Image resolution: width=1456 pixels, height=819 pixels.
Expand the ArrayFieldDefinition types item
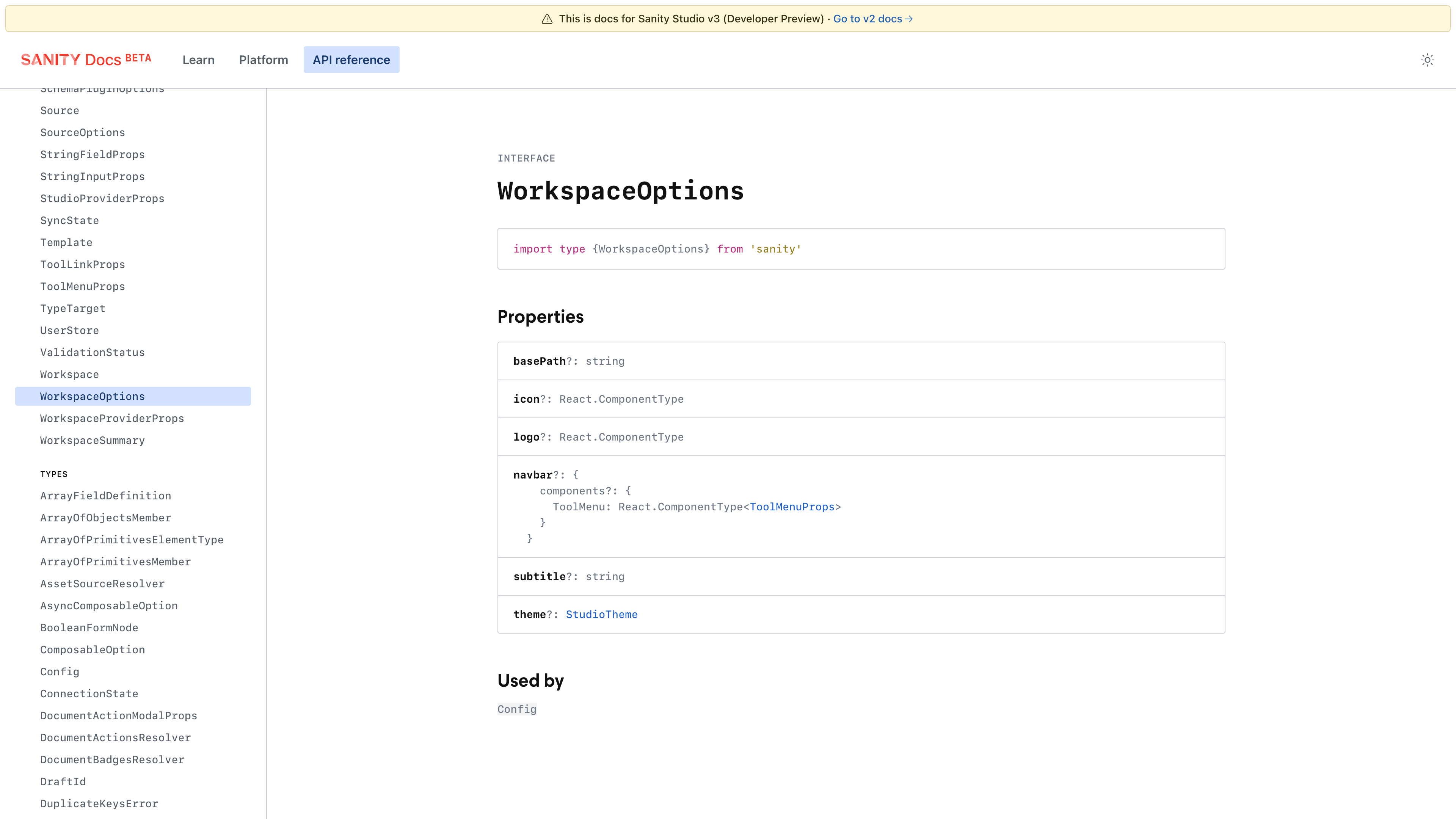[105, 495]
